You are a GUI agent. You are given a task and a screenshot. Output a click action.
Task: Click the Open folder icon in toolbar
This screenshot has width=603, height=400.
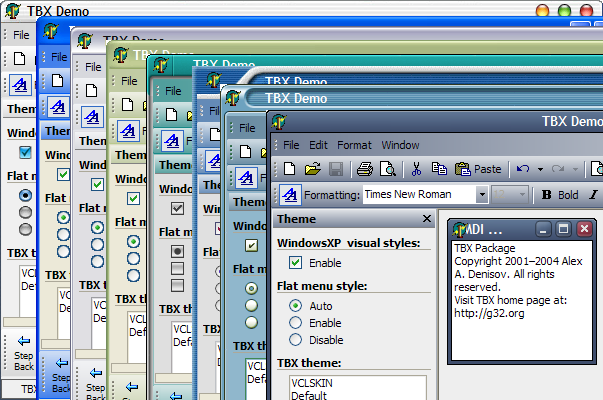pyautogui.click(x=312, y=169)
